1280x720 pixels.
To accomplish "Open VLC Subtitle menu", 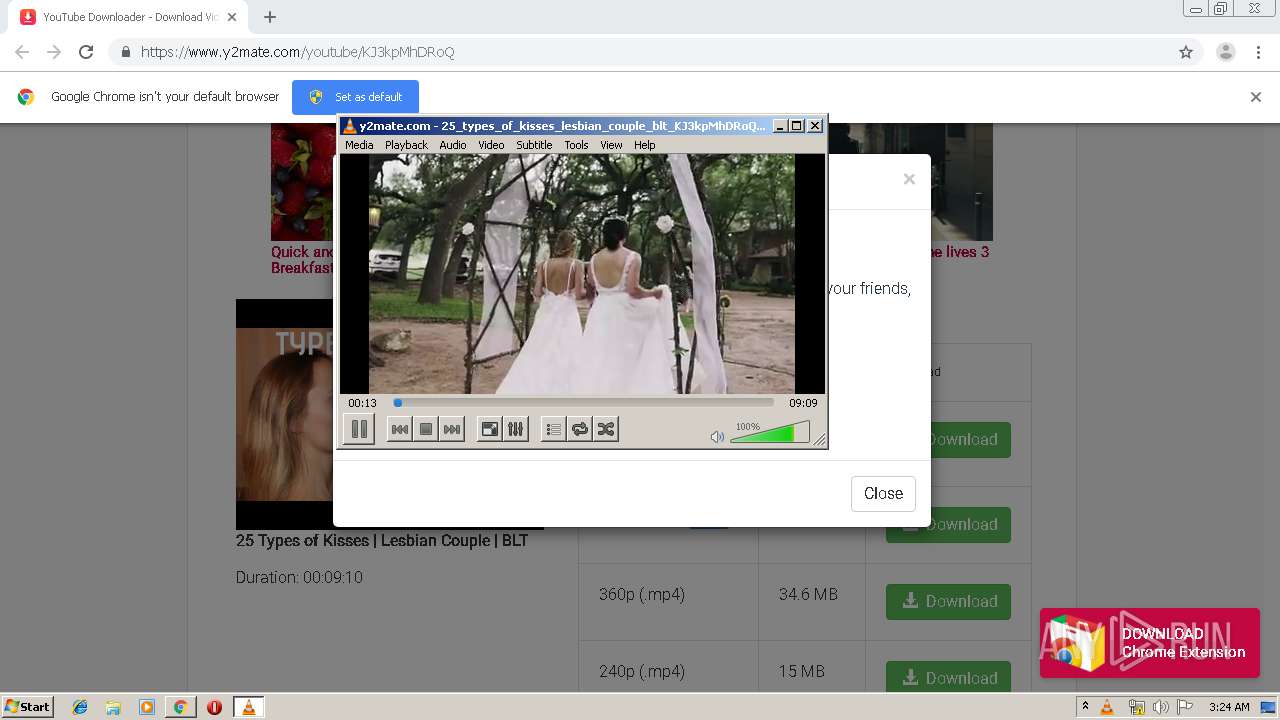I will tap(534, 145).
